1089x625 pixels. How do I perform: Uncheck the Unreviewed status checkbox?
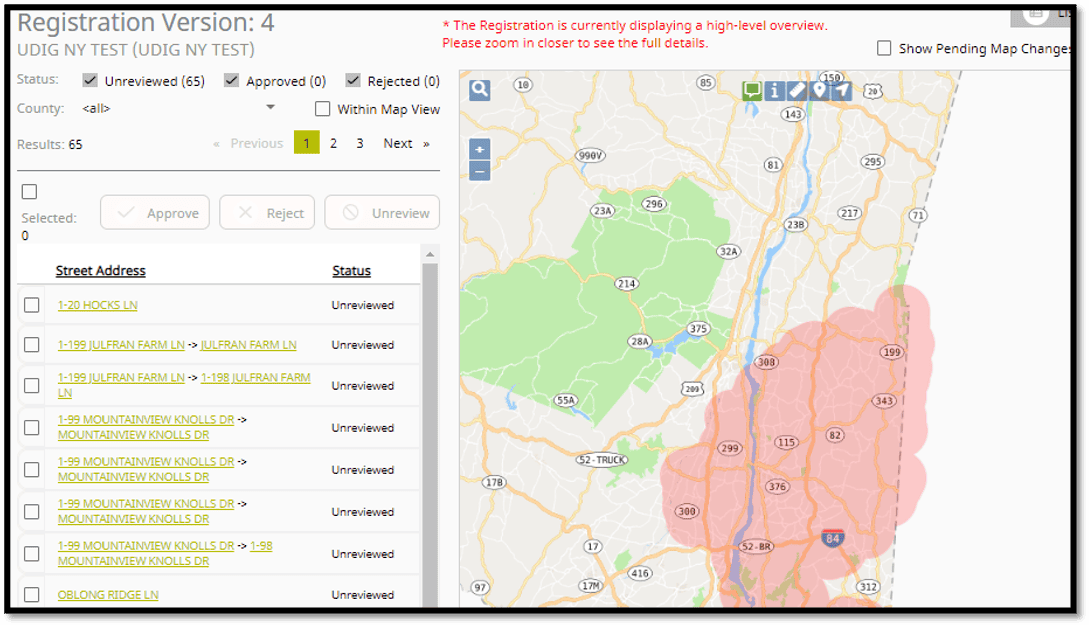tap(90, 81)
